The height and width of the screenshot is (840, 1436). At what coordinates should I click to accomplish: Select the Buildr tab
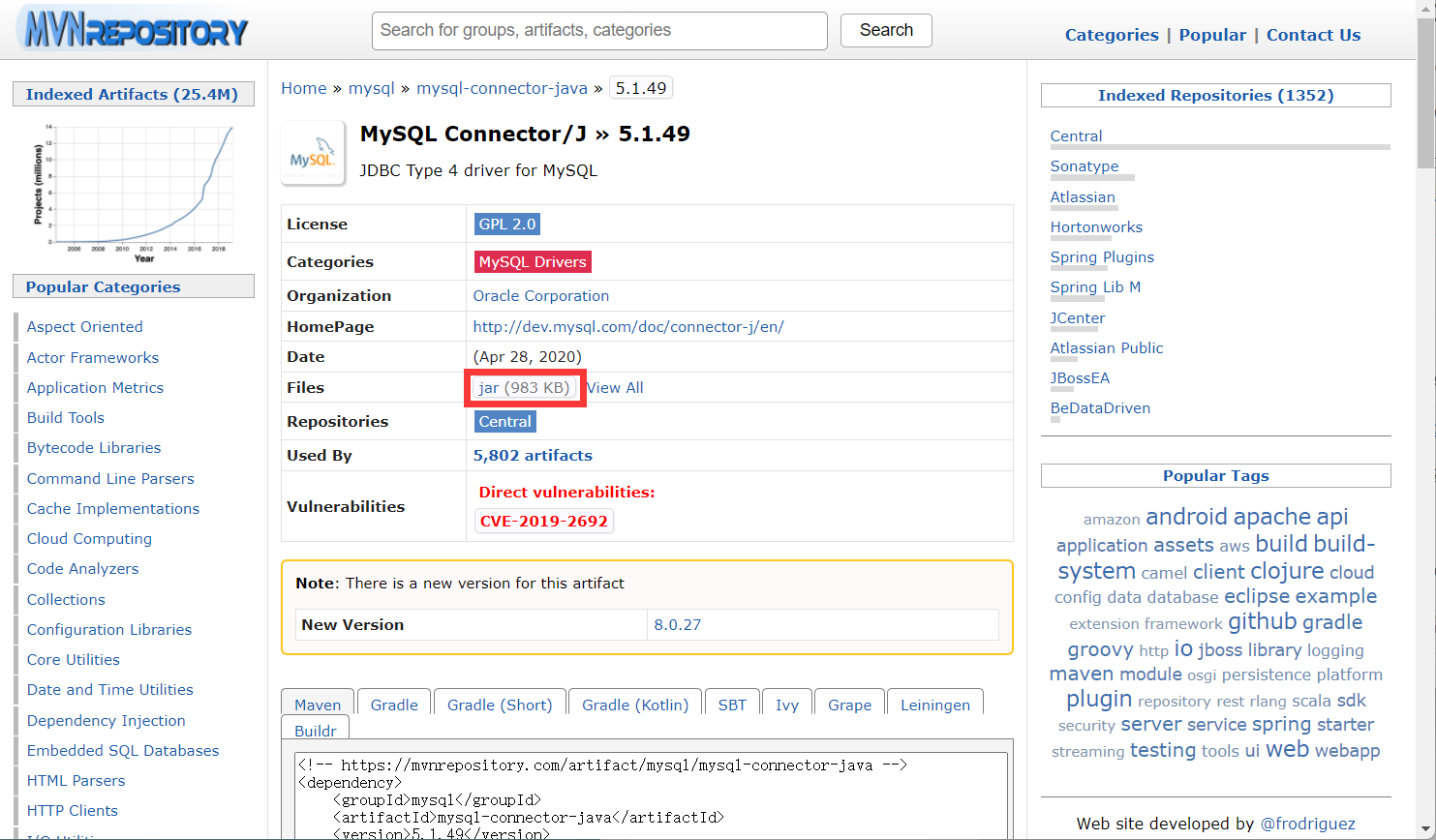point(316,731)
